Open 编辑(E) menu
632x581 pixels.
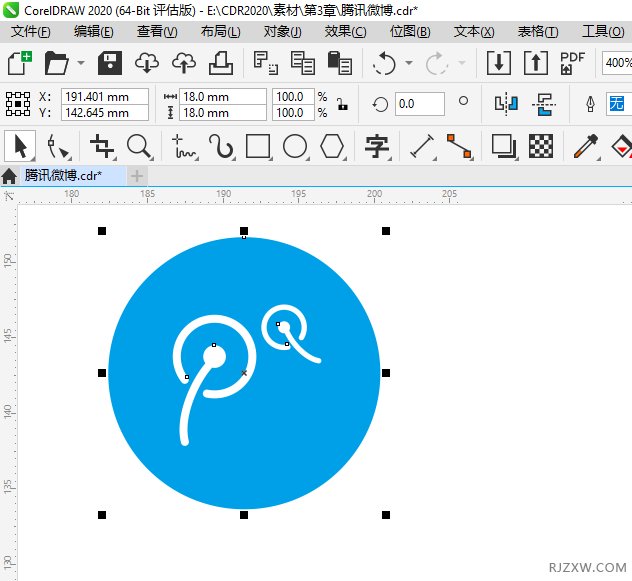click(94, 31)
